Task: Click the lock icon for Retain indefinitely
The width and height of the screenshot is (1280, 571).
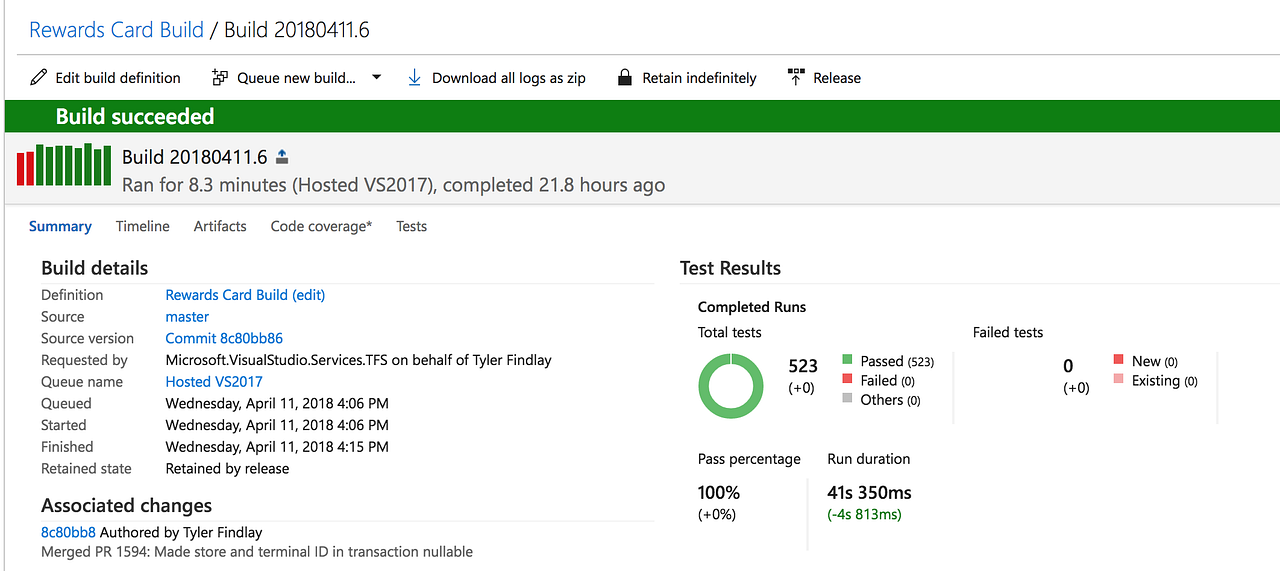Action: click(625, 78)
